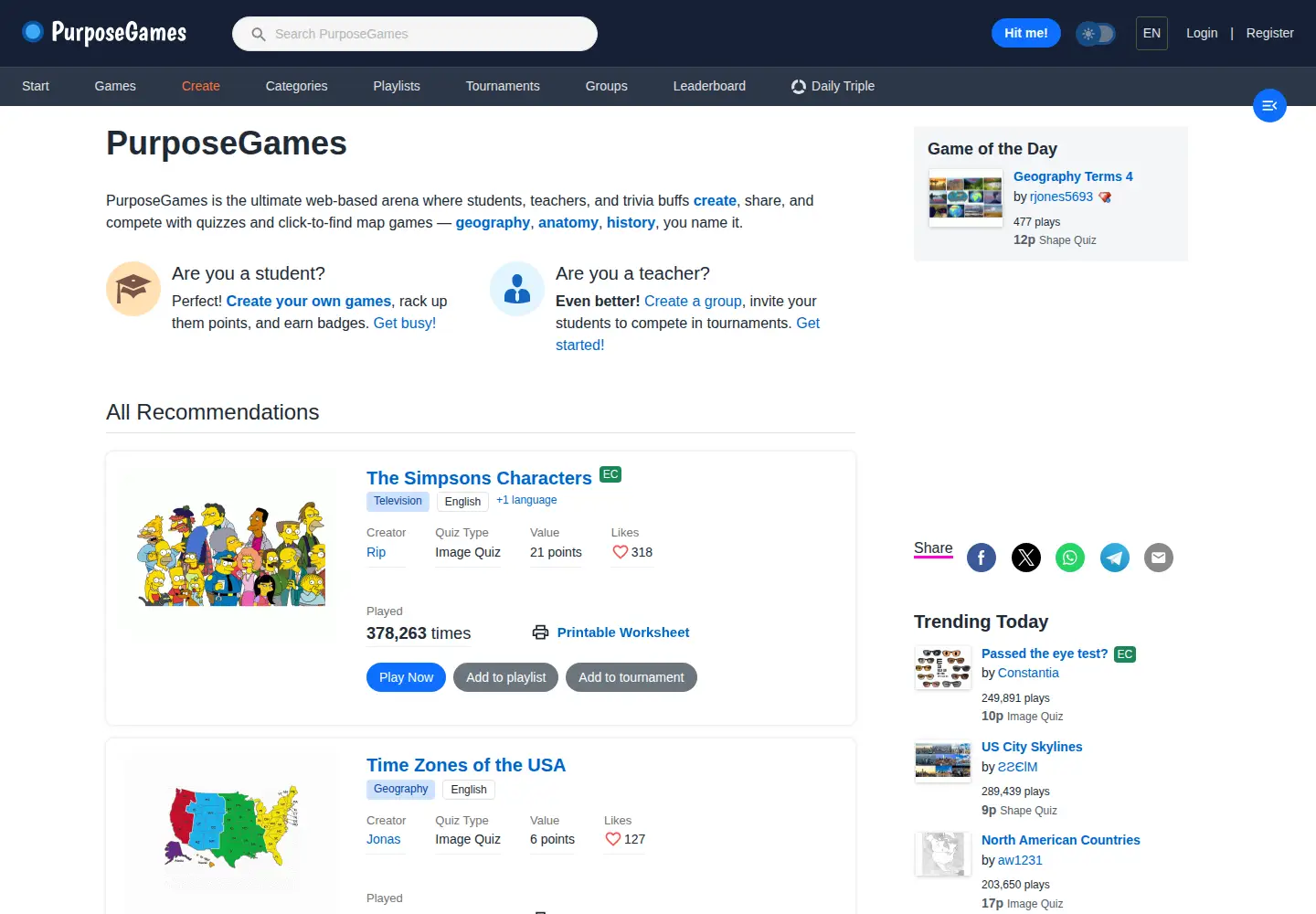Click the Daily Triple icon
The height and width of the screenshot is (914, 1316).
pyautogui.click(x=799, y=87)
